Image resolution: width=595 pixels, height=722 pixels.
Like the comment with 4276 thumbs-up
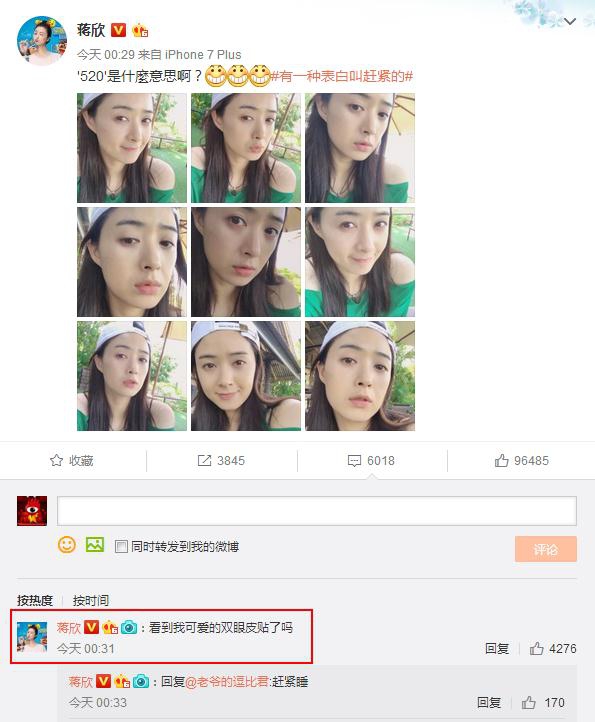click(x=537, y=649)
